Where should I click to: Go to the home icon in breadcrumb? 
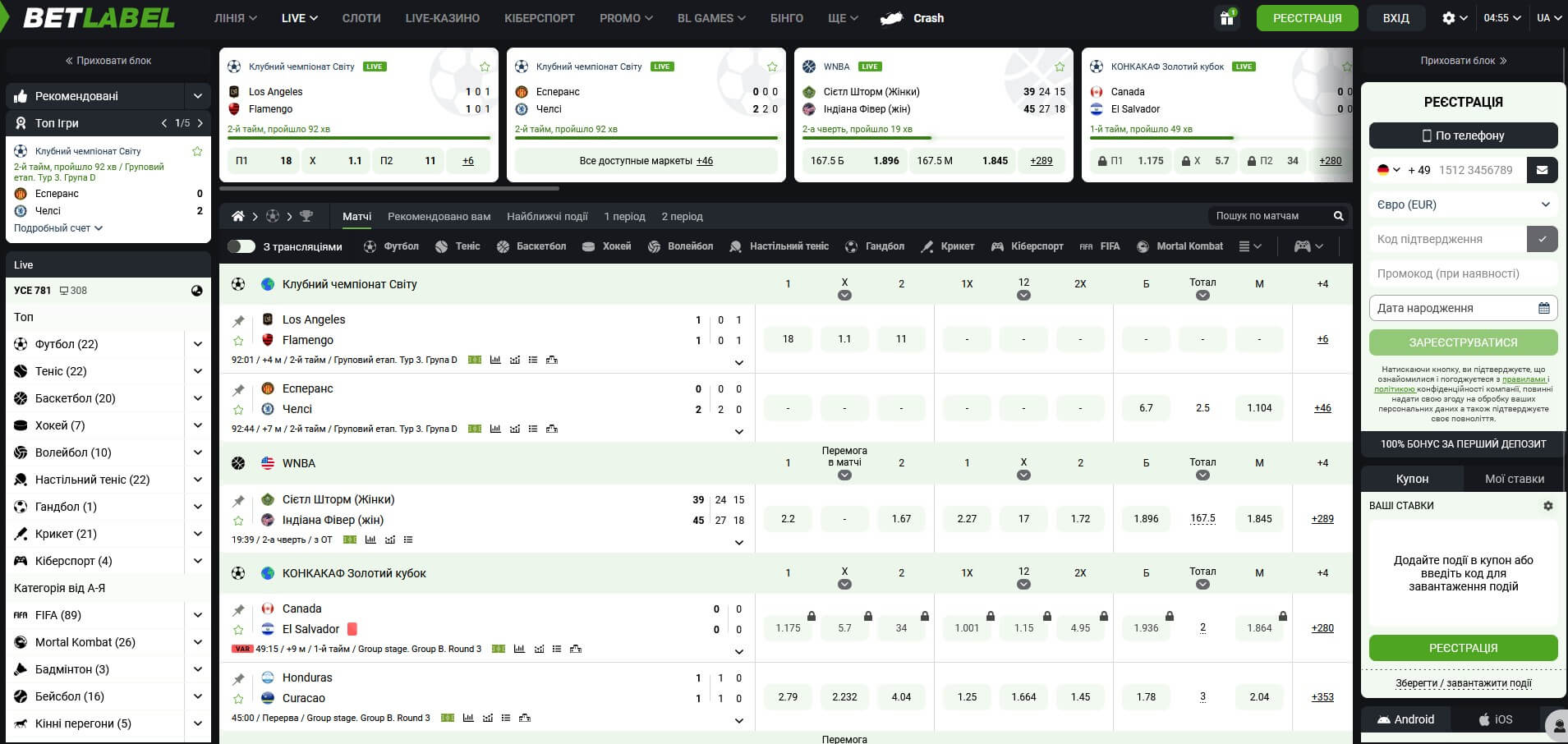pos(238,216)
